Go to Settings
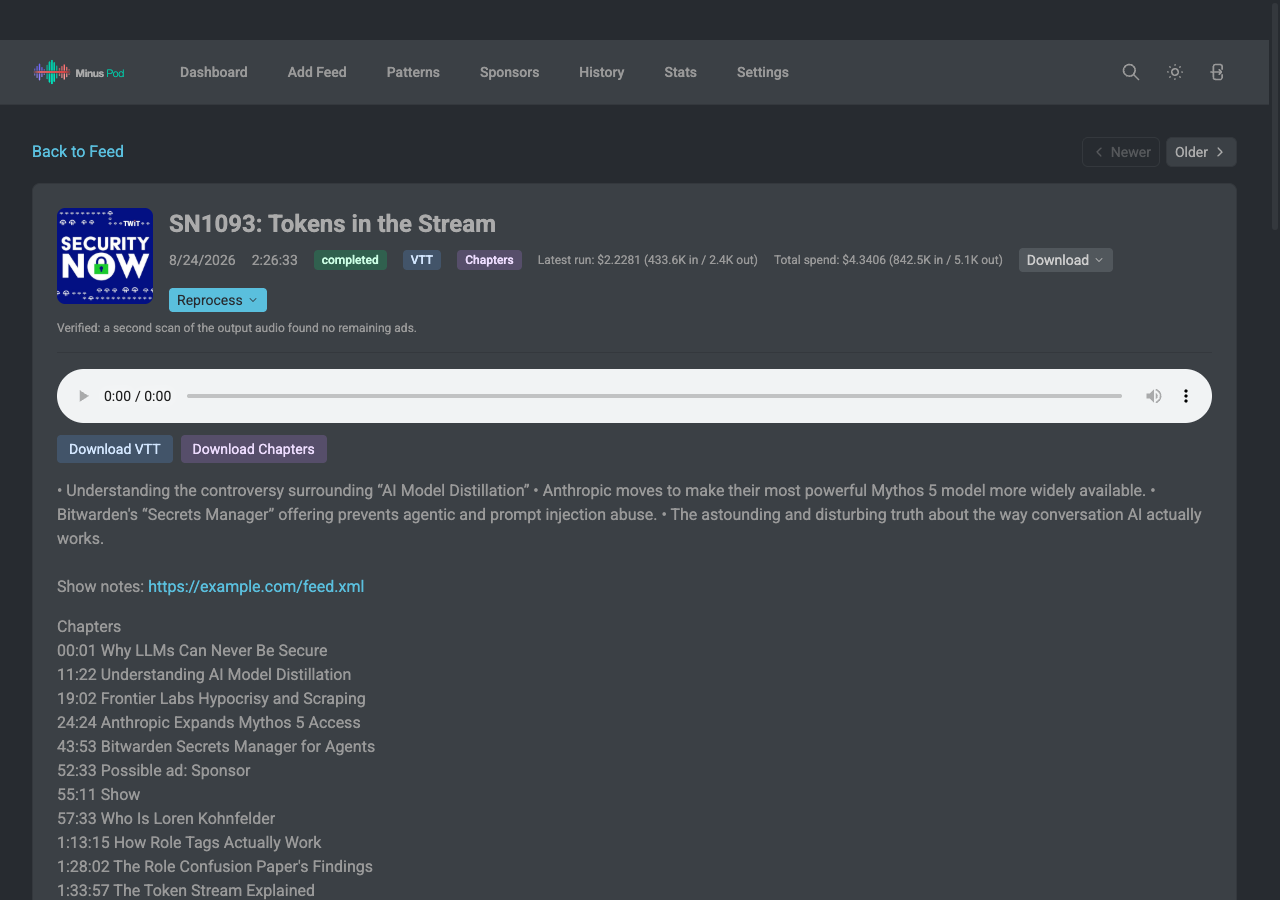The height and width of the screenshot is (900, 1280). click(x=763, y=72)
